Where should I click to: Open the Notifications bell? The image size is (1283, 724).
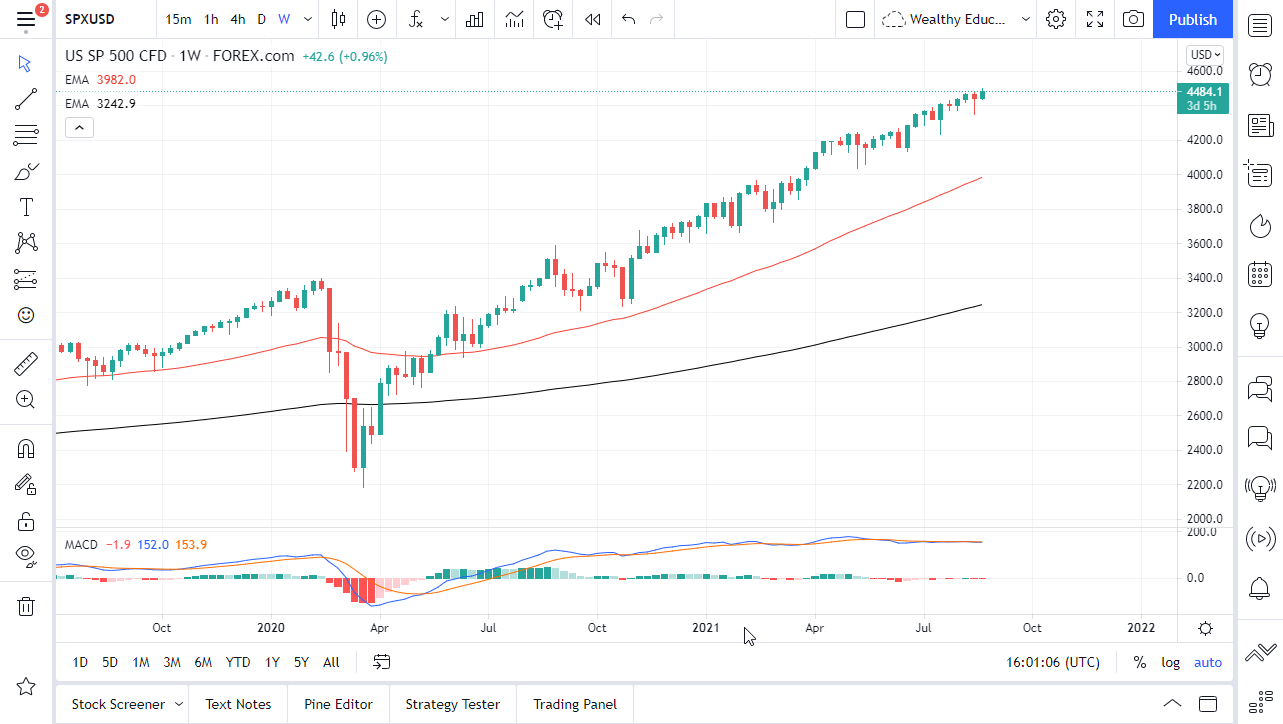click(1259, 589)
